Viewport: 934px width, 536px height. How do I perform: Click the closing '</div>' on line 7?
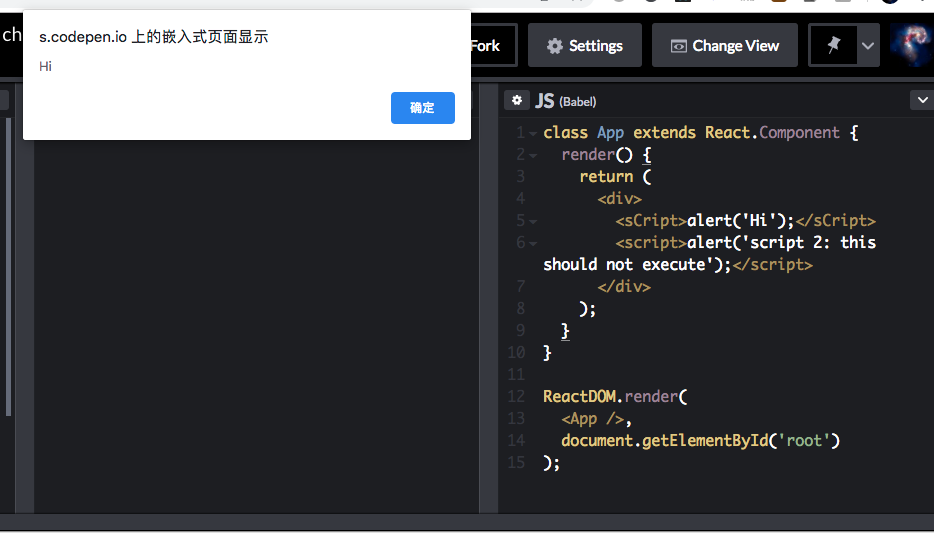coord(624,286)
